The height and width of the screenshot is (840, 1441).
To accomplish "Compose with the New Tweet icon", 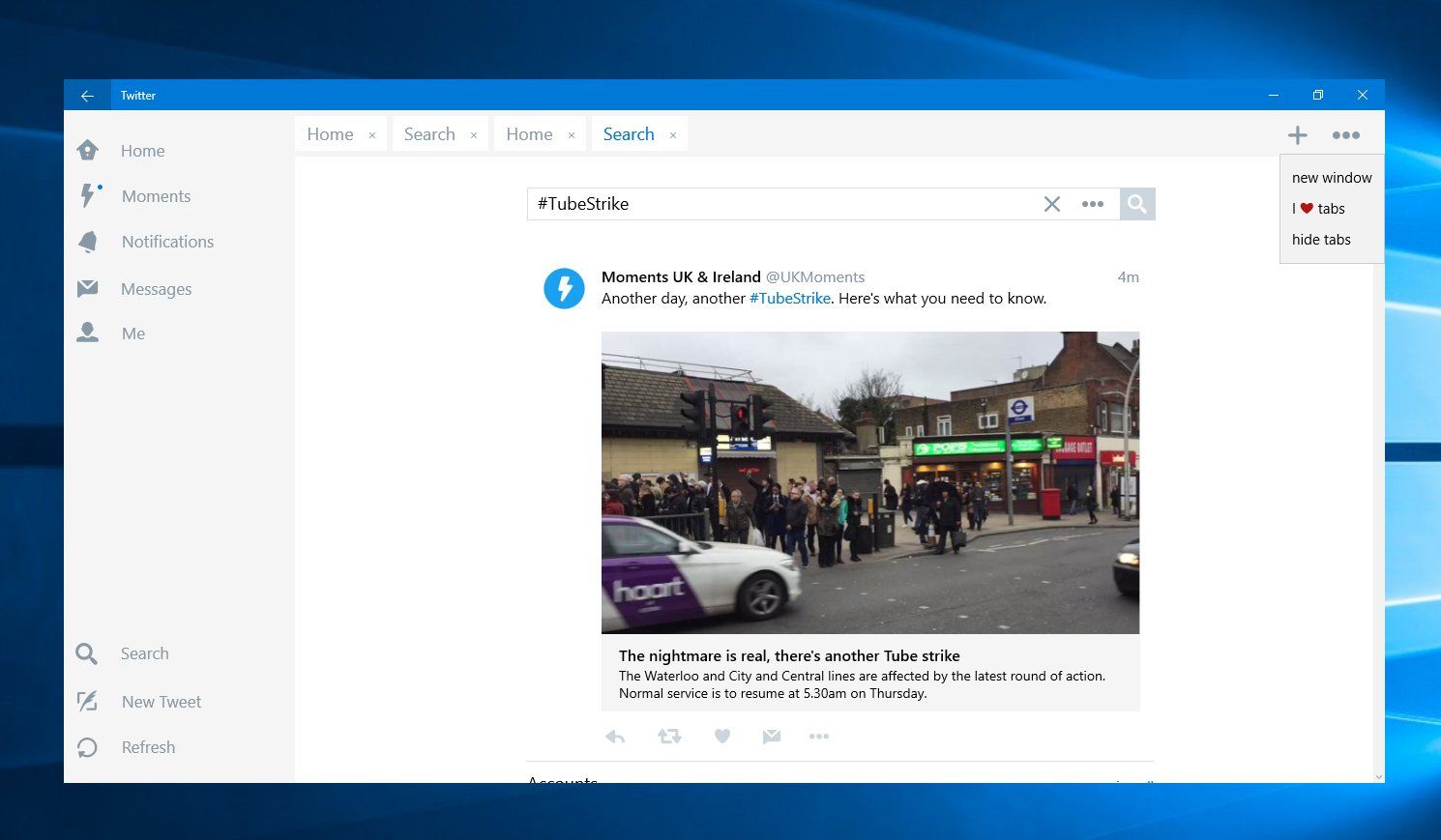I will (86, 701).
